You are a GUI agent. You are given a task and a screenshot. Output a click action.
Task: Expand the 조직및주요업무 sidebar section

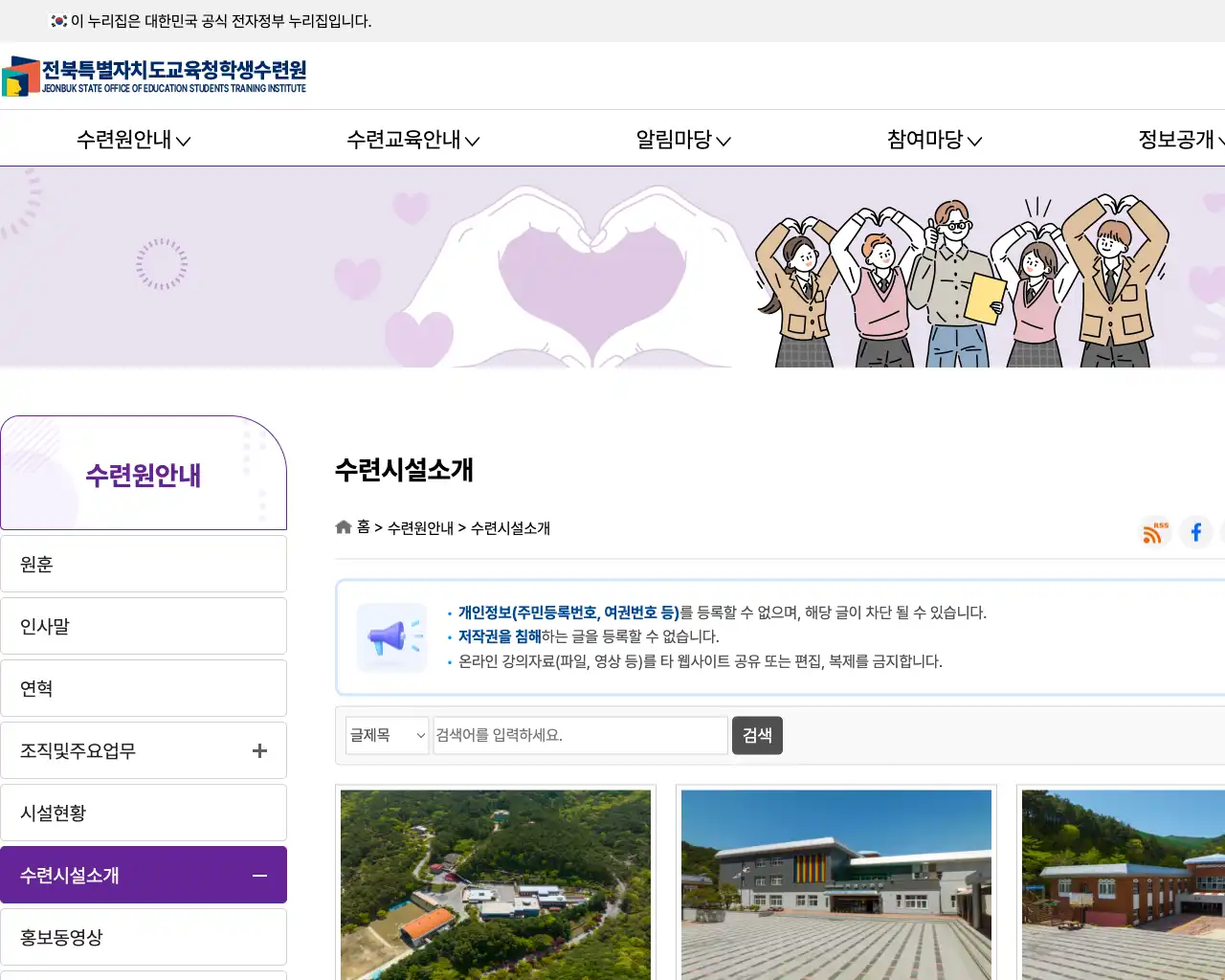(258, 750)
